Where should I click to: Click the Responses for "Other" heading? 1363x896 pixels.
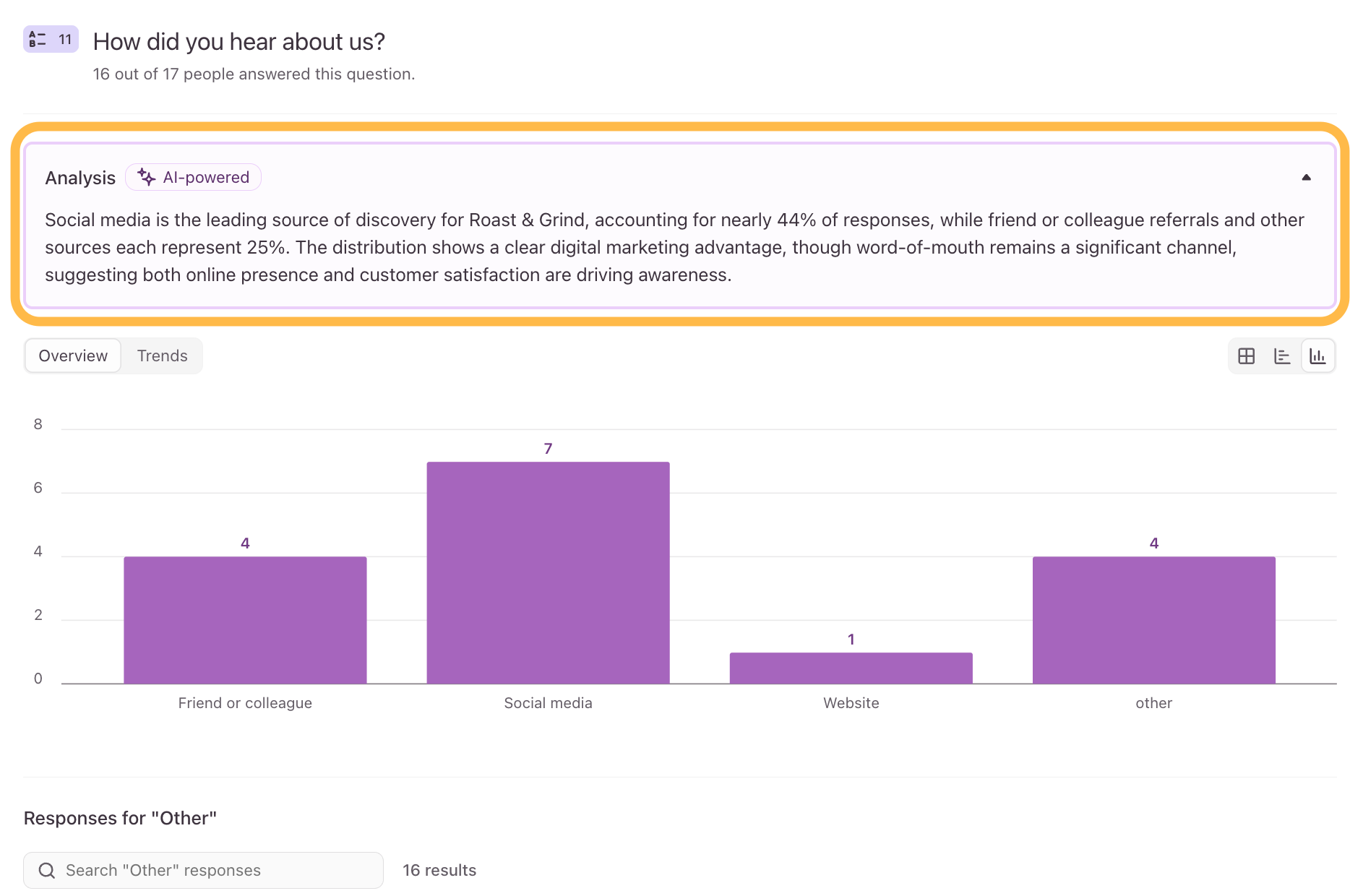coord(120,818)
